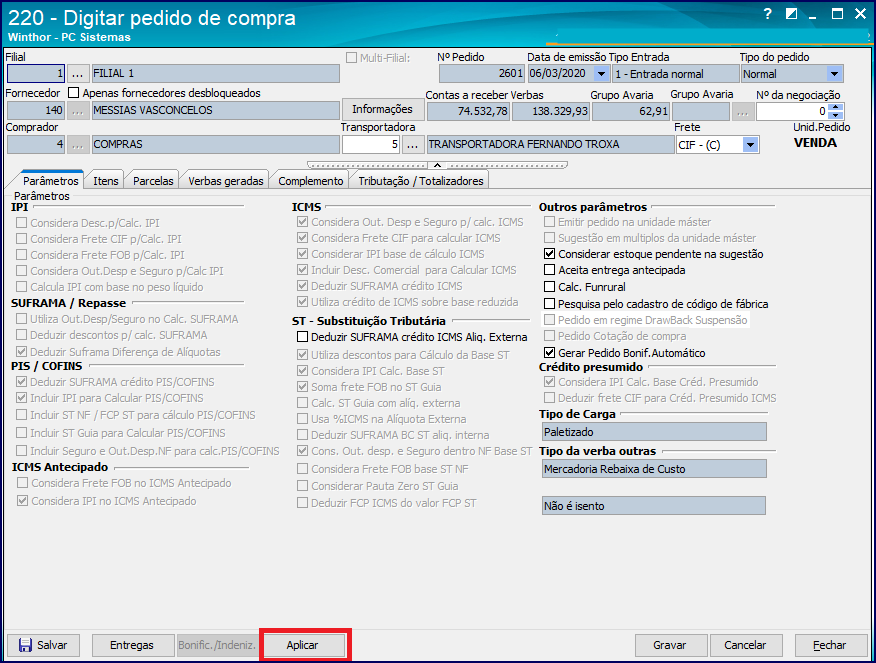Image resolution: width=876 pixels, height=663 pixels.
Task: Decrease Nº da negociação with the down arrow
Action: (x=835, y=116)
